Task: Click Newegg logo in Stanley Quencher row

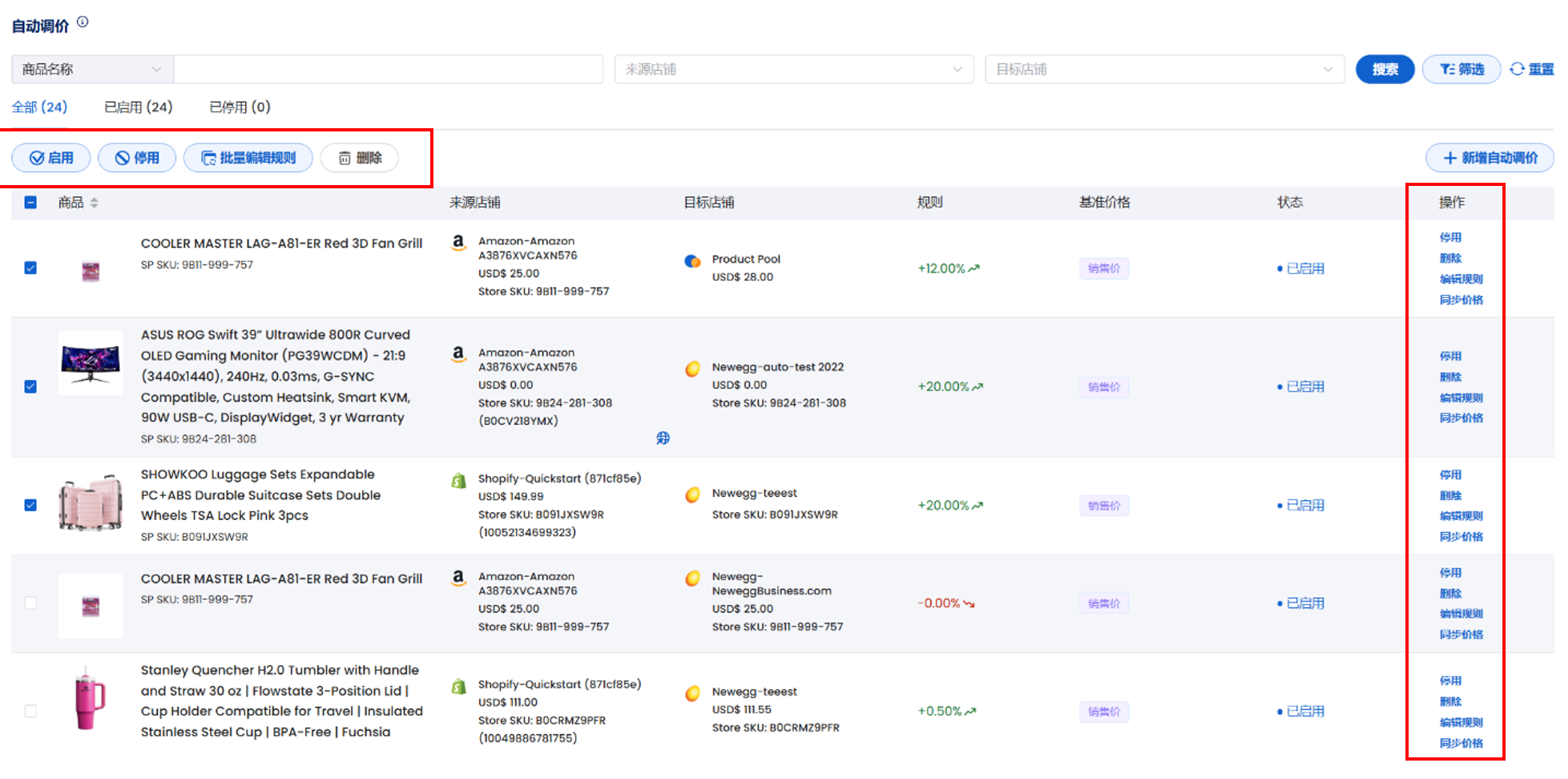Action: click(692, 693)
